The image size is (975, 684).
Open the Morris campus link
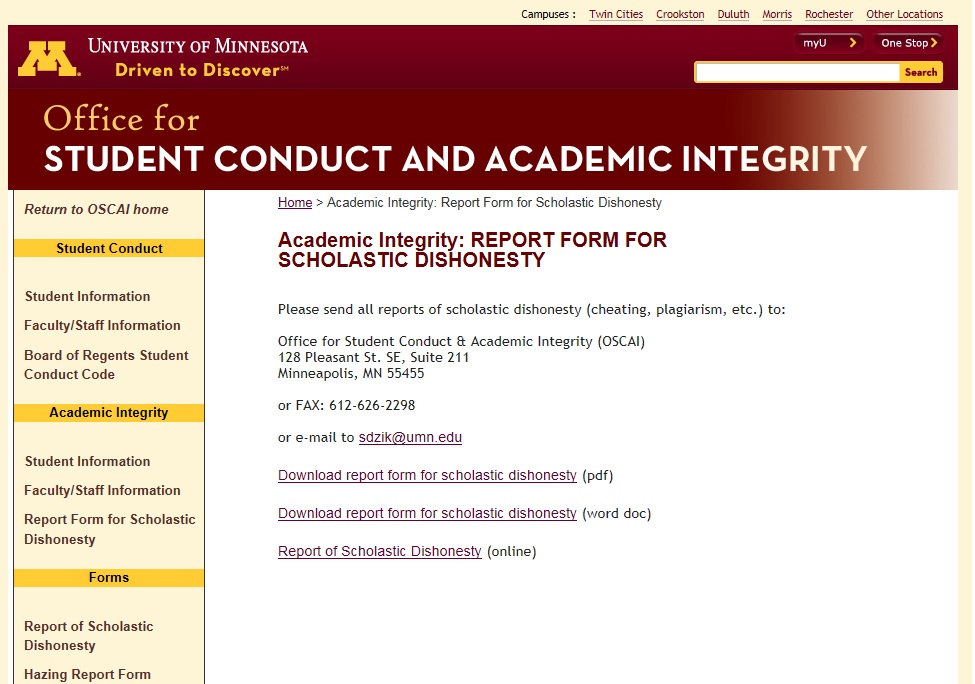tap(777, 14)
